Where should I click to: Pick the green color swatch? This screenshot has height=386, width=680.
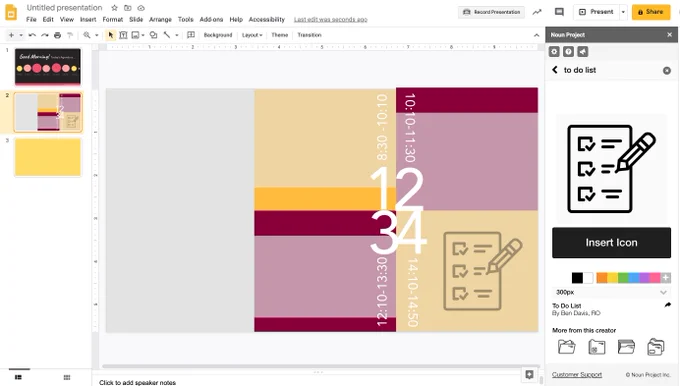(623, 278)
